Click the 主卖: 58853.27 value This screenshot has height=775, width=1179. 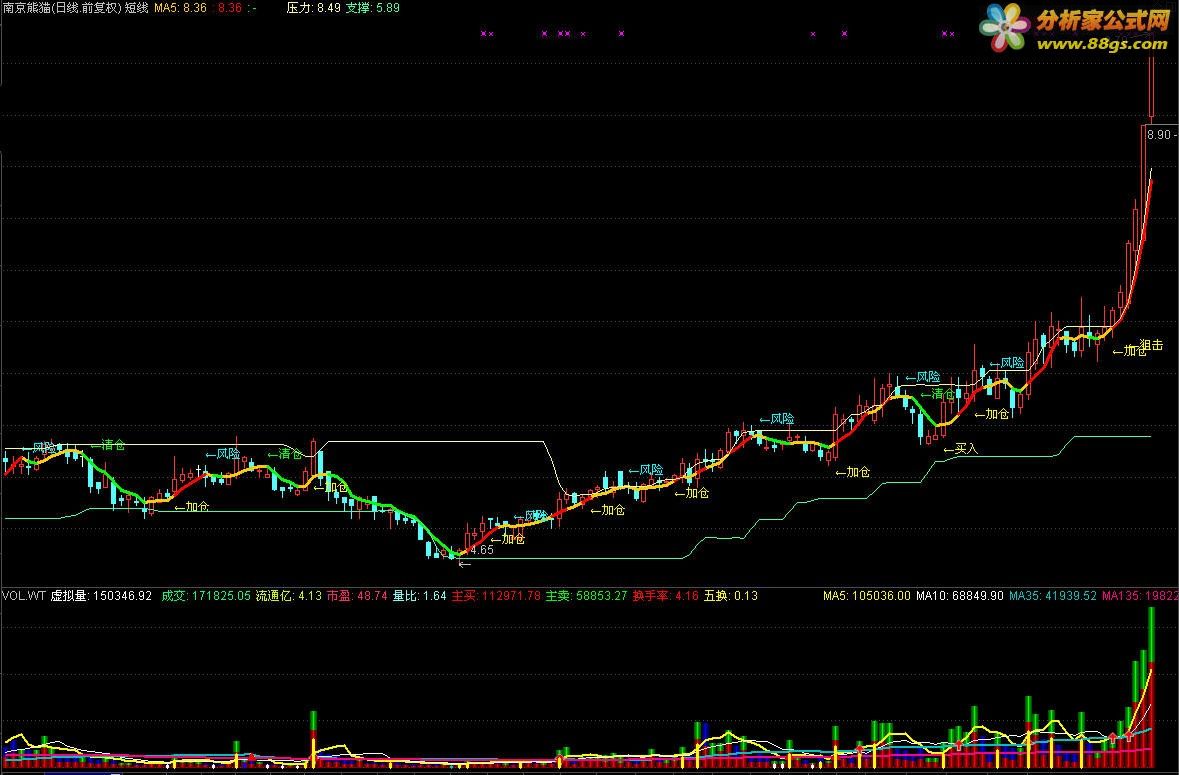(x=586, y=595)
